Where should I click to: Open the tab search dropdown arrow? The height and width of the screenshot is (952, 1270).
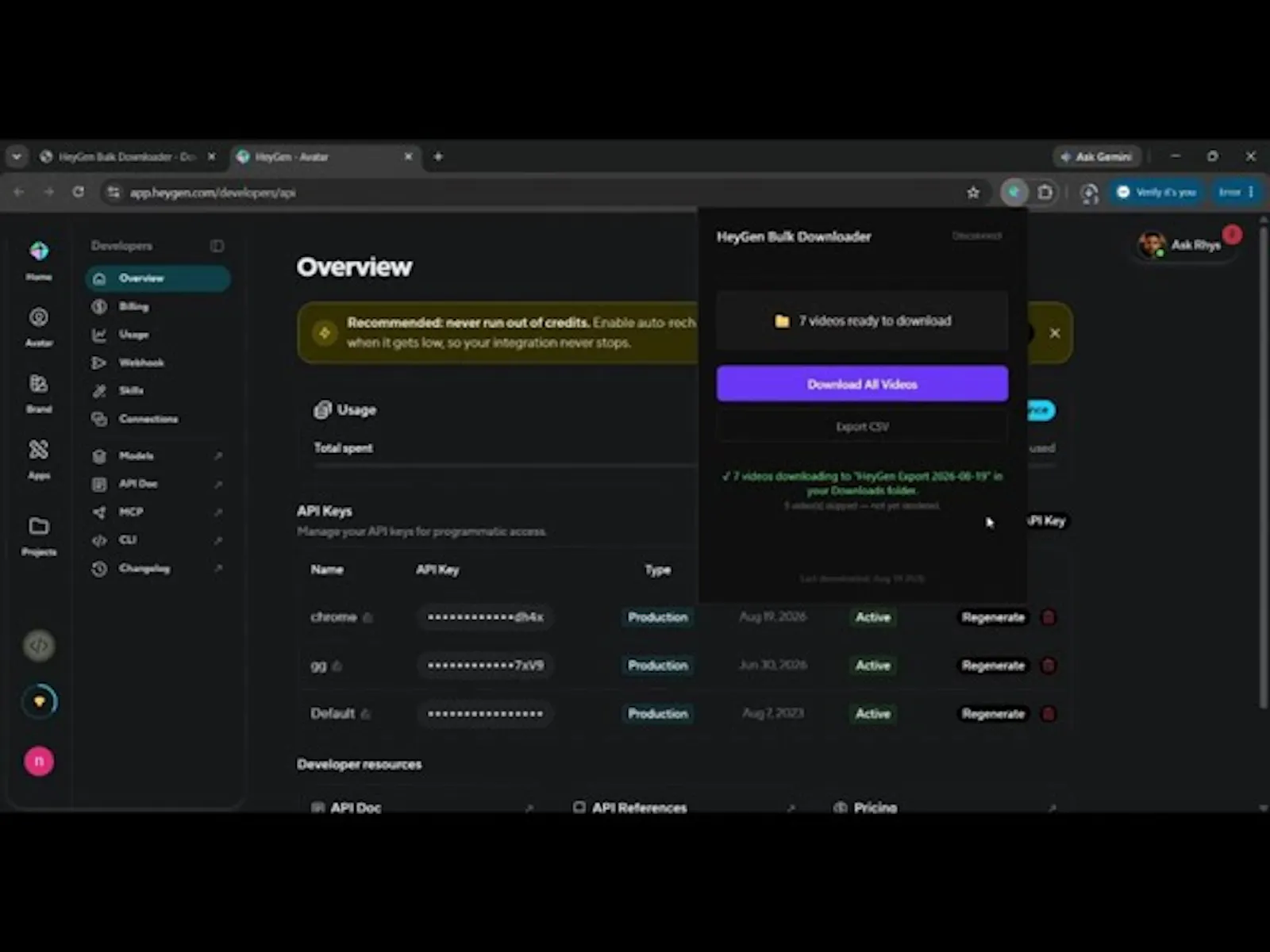(x=17, y=157)
